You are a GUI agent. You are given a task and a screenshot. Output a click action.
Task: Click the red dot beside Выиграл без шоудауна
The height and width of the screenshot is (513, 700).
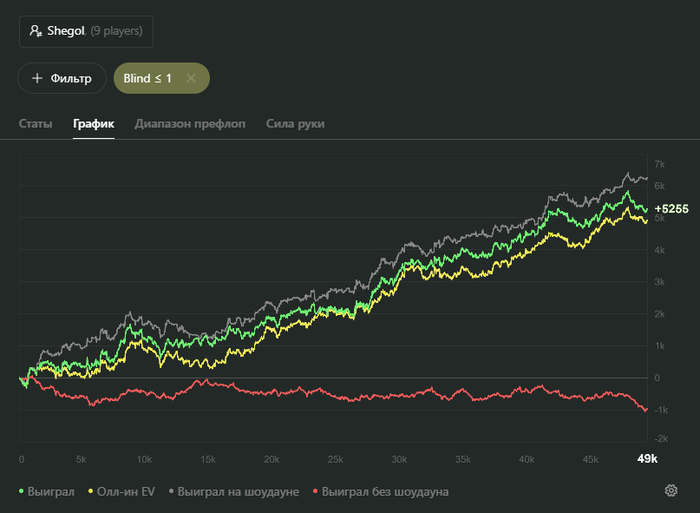[316, 491]
